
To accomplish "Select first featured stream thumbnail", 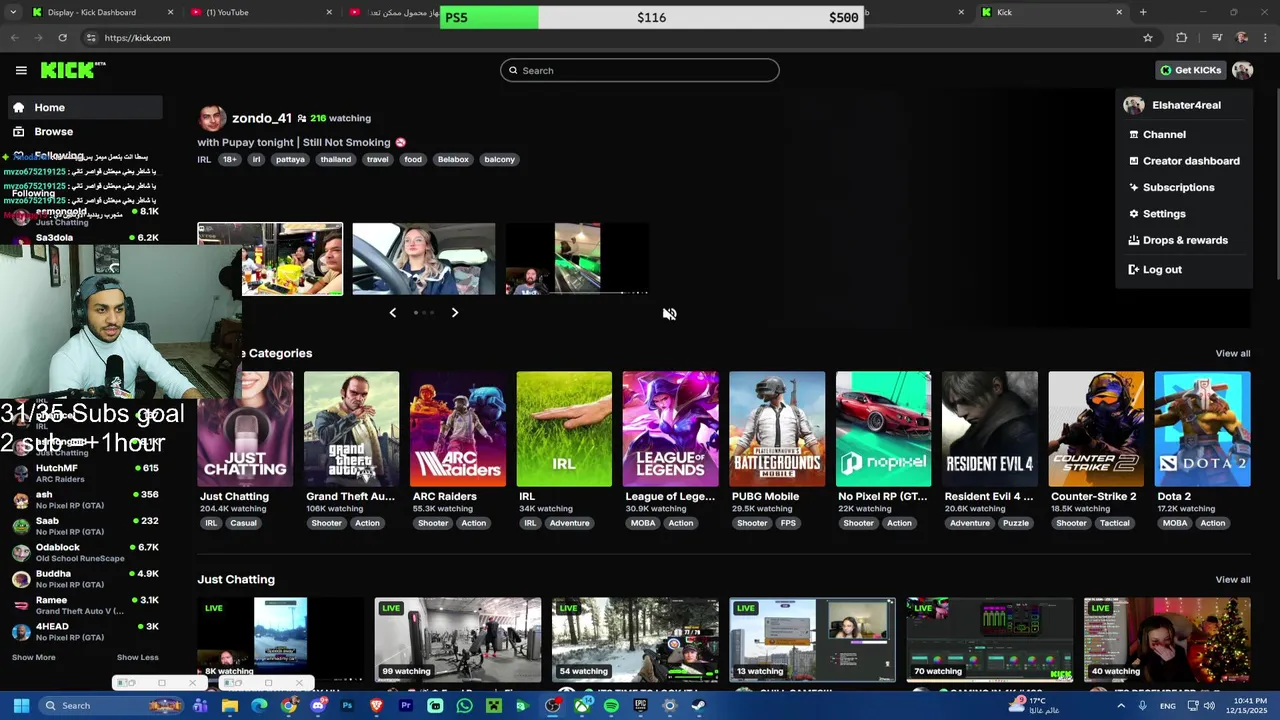I will (x=270, y=259).
